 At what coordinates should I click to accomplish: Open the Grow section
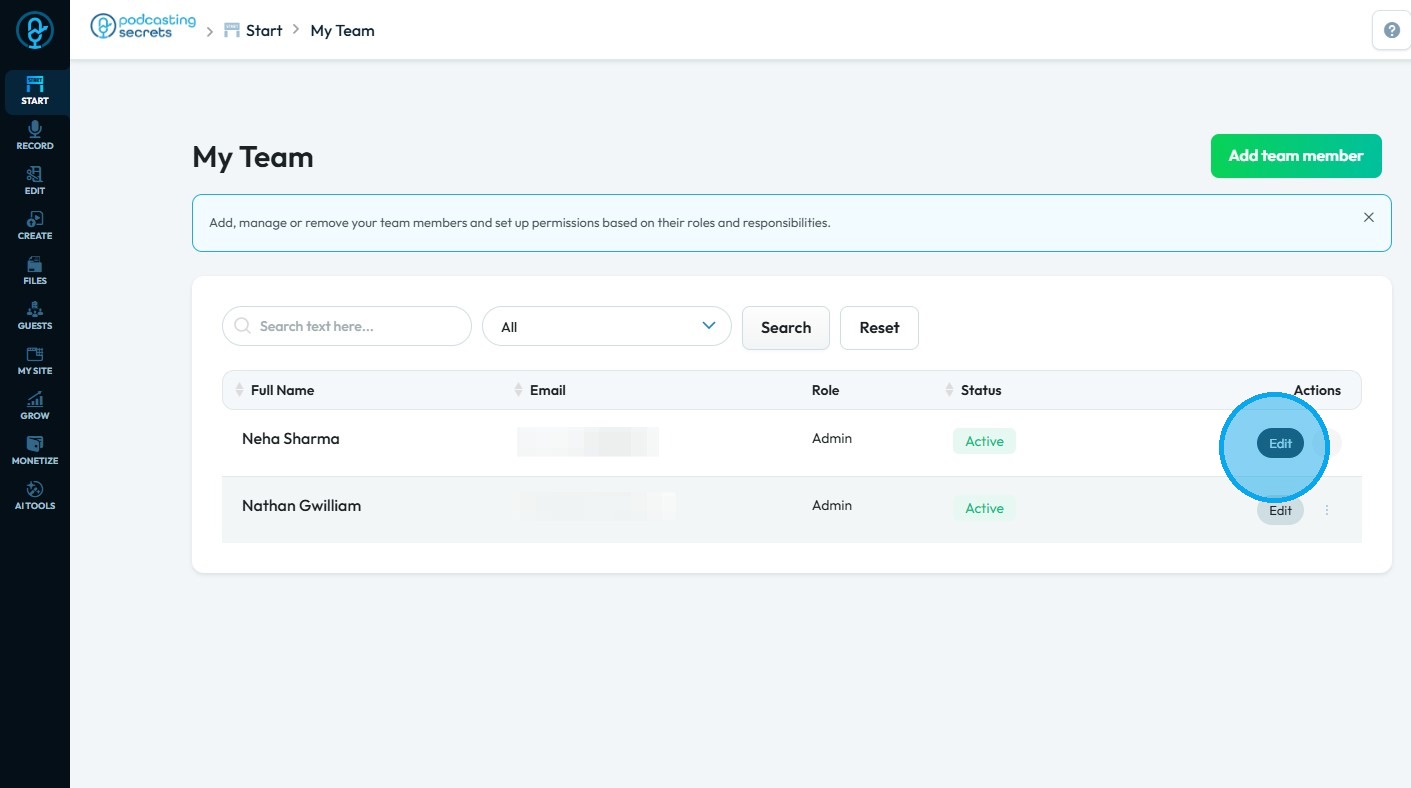[x=34, y=405]
